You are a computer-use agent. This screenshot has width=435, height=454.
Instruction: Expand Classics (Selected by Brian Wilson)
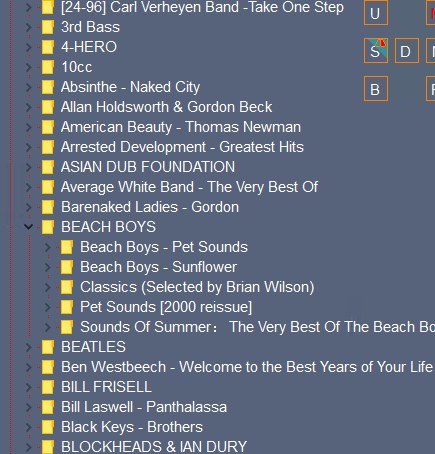click(48, 287)
